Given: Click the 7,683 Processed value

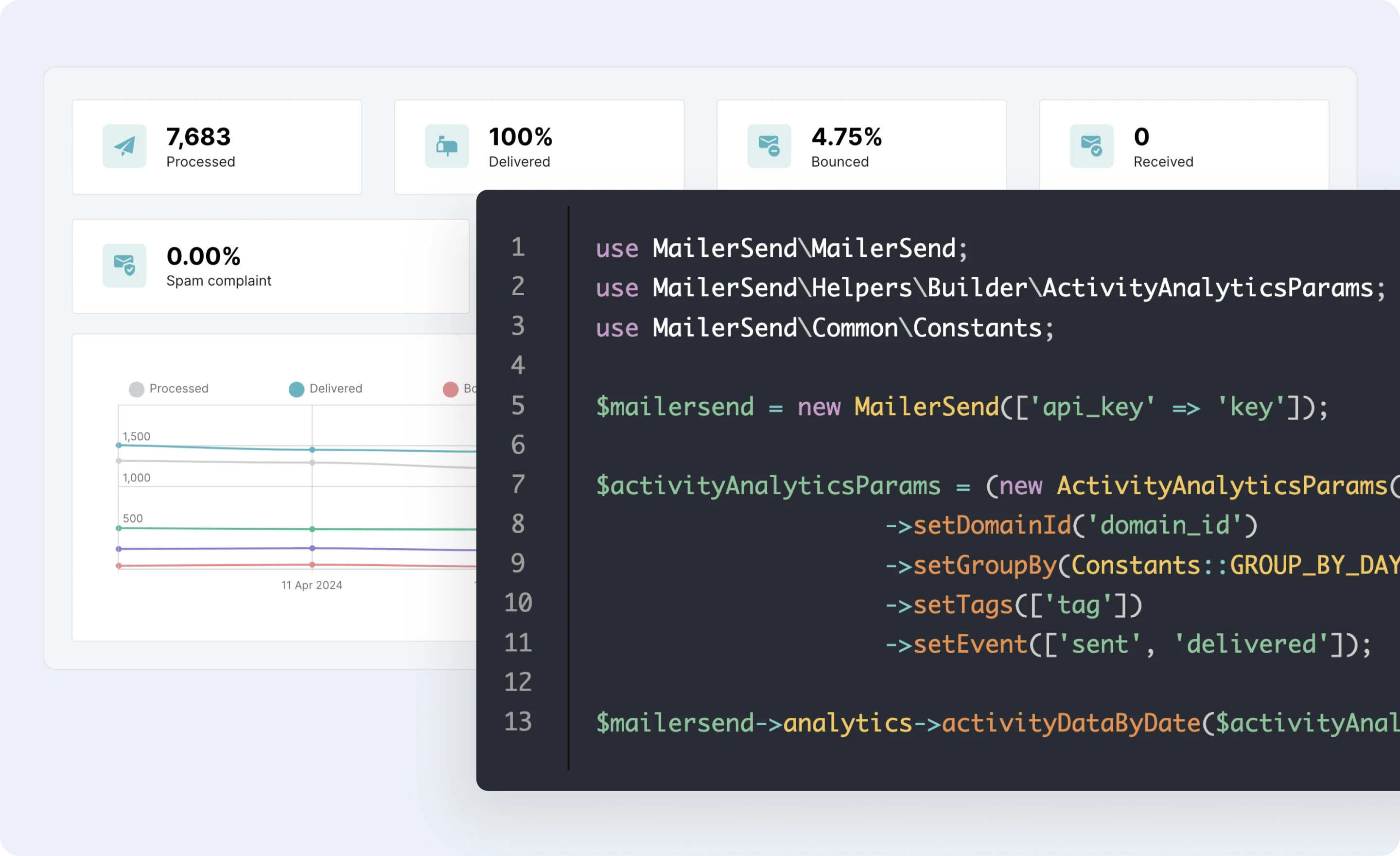Looking at the screenshot, I should [x=198, y=136].
